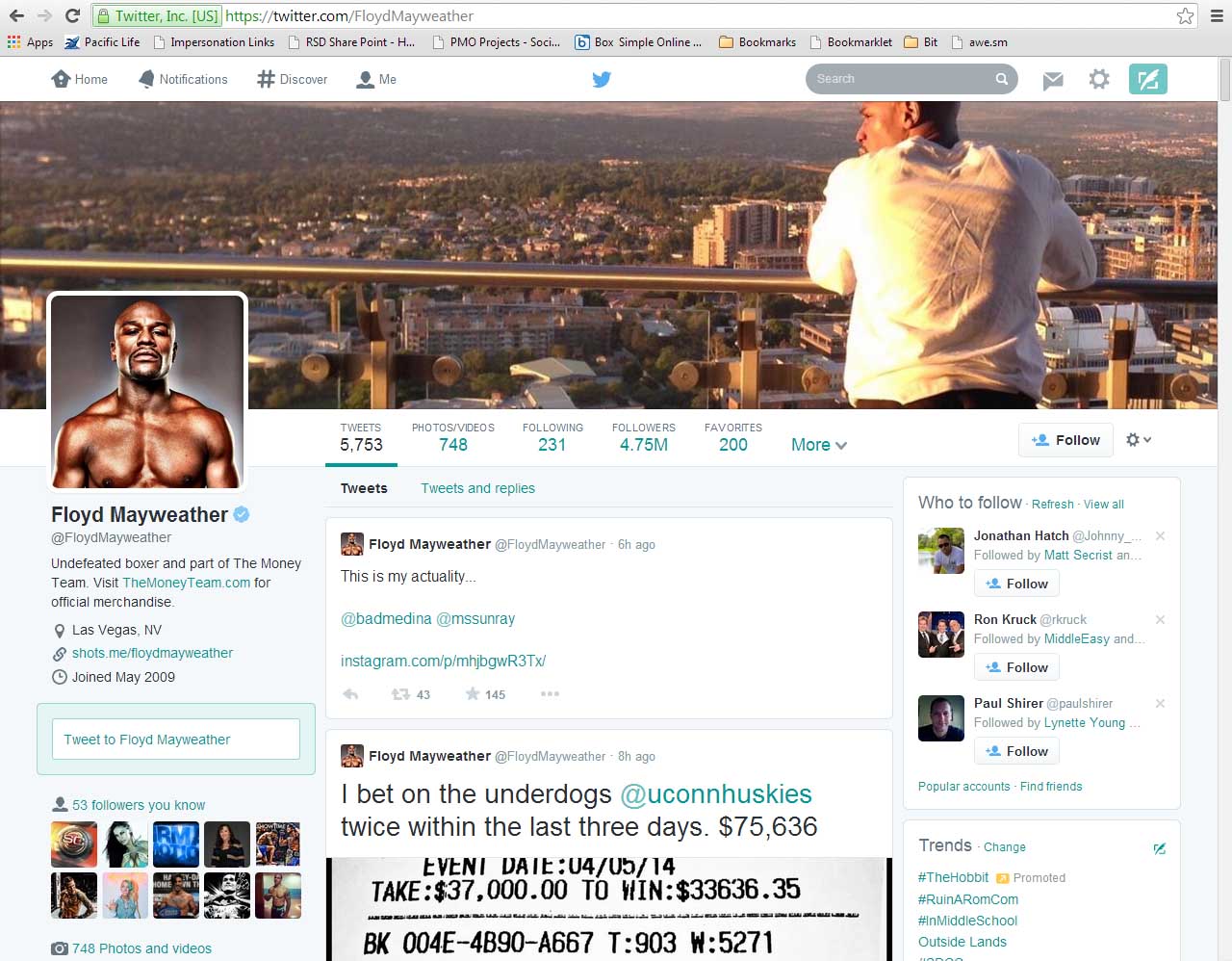1232x961 pixels.
Task: Reply to the 'This is my actuality' tweet
Action: tap(350, 694)
